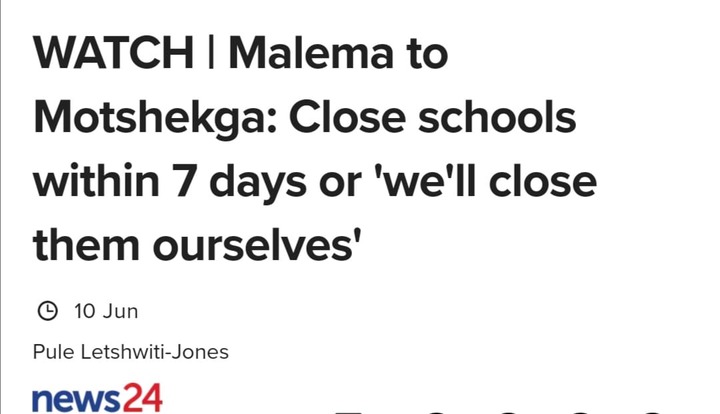720x414 pixels.
Task: Click 'them ourselves' in the headline's last line
Action: [x=197, y=246]
